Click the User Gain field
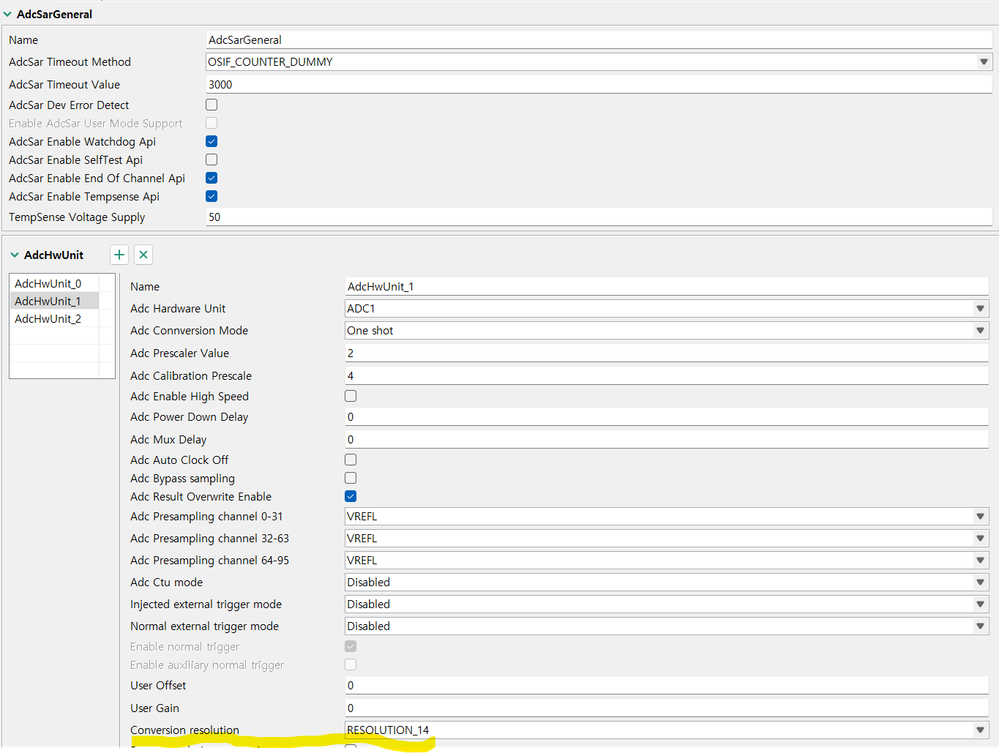 click(x=666, y=708)
